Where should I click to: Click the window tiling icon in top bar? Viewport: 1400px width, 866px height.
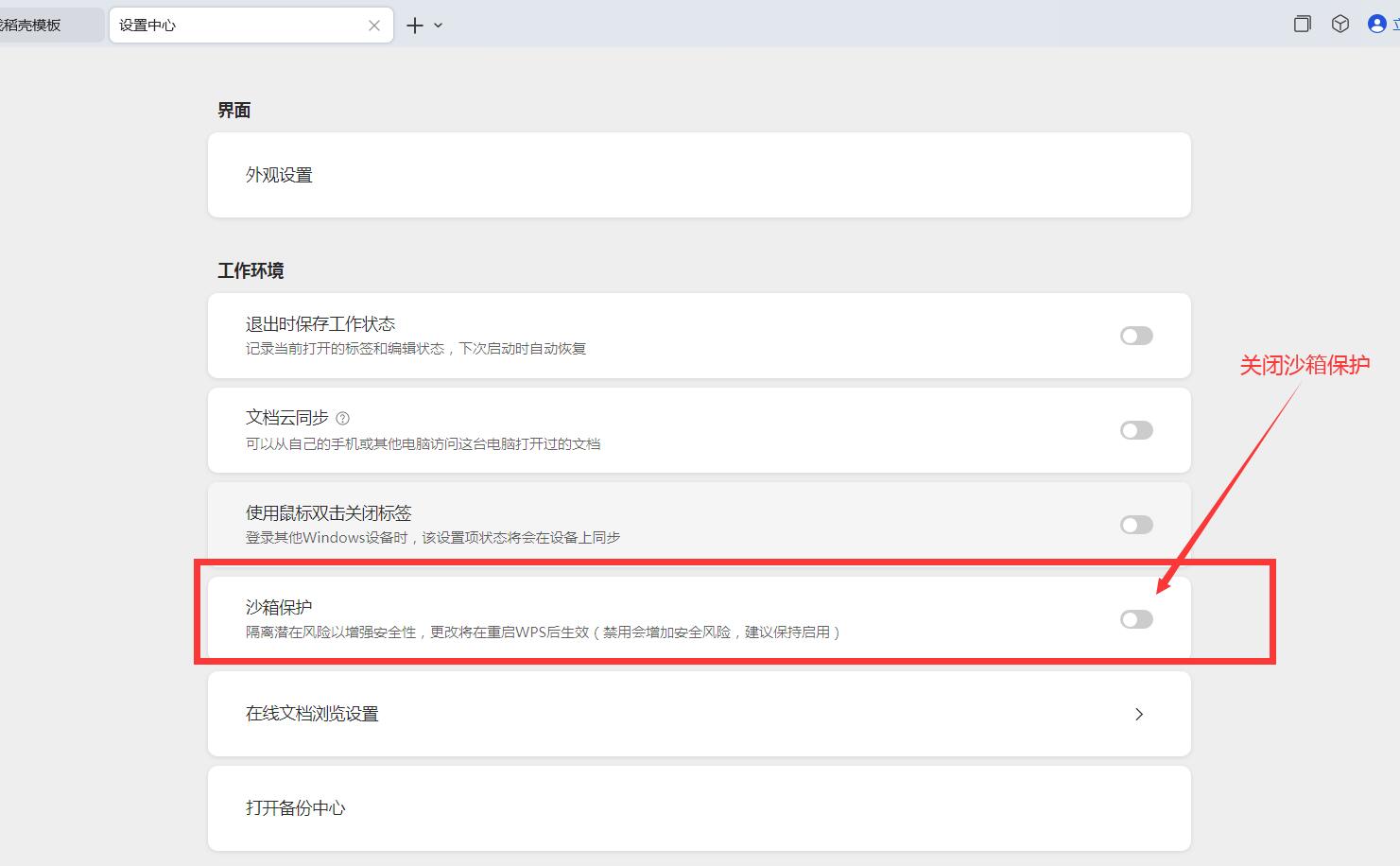pyautogui.click(x=1303, y=25)
